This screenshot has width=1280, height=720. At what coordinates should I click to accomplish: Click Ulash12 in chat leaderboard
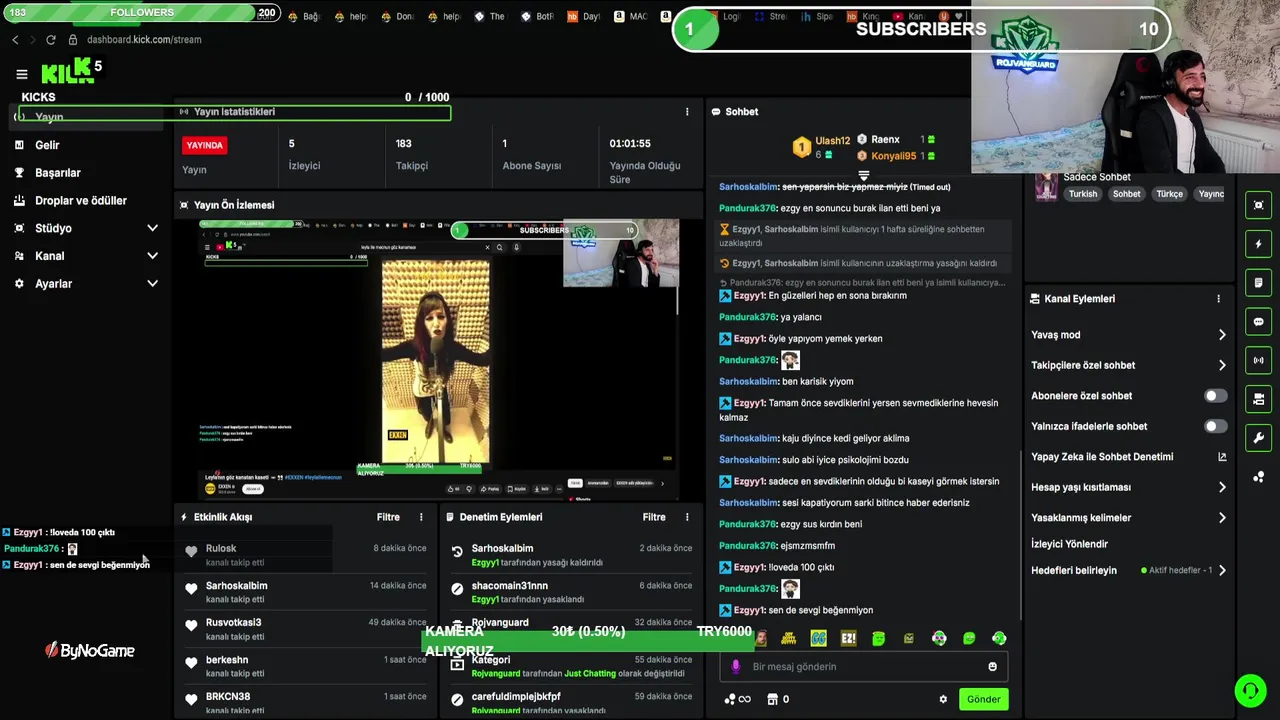click(832, 141)
